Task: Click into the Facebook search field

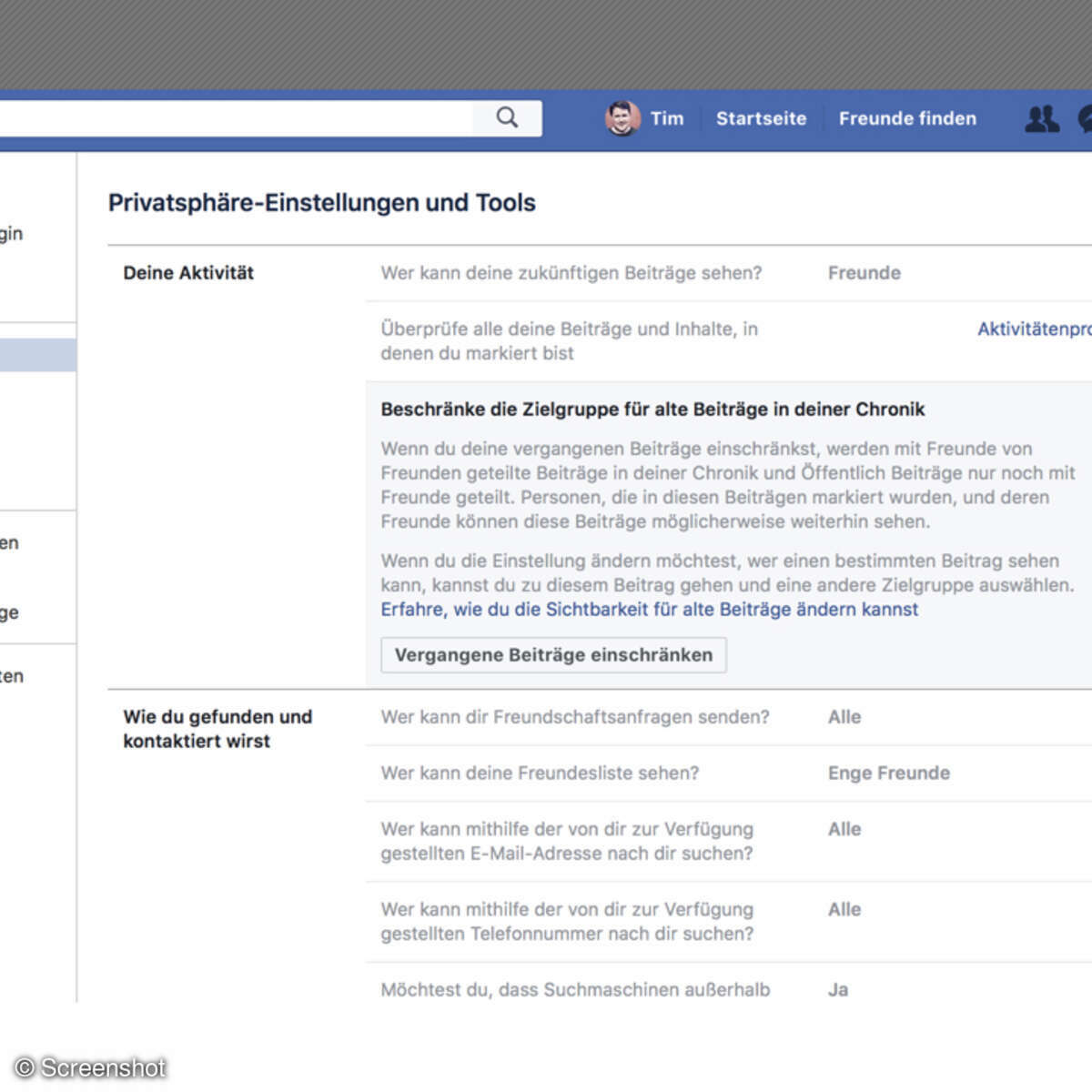Action: [x=237, y=118]
